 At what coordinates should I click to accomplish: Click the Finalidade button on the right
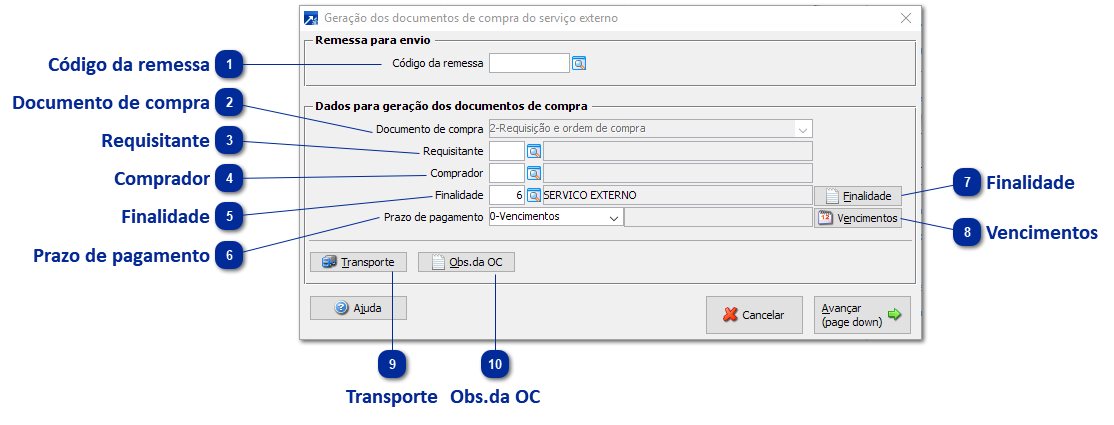pyautogui.click(x=858, y=196)
